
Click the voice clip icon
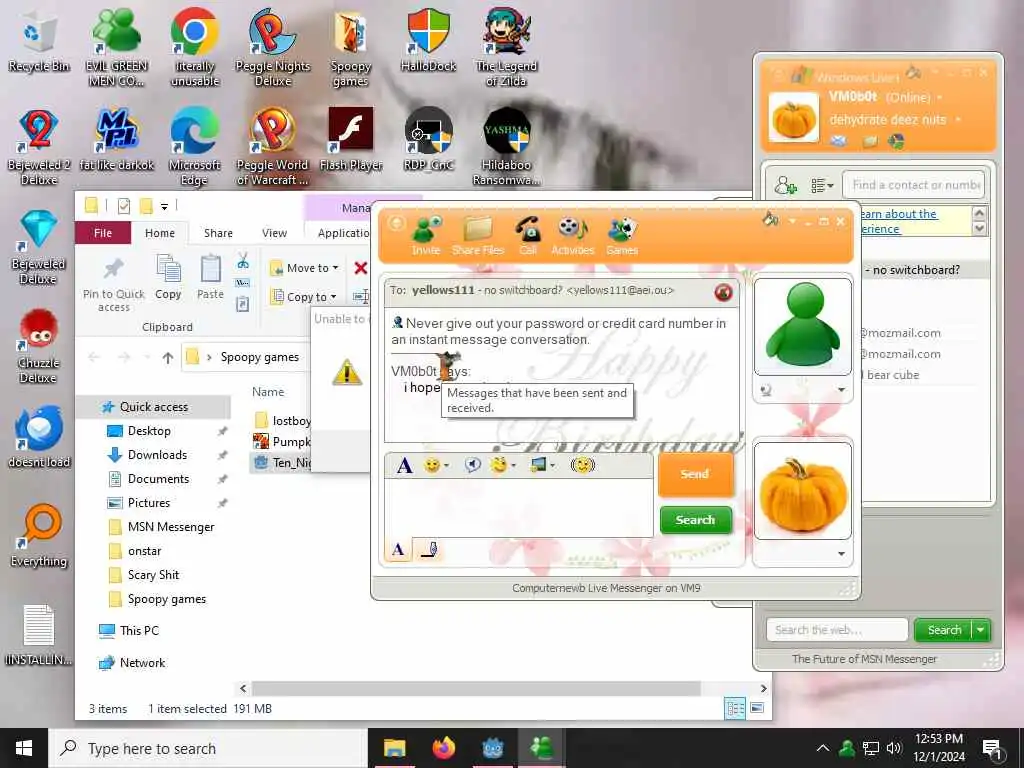coord(472,465)
